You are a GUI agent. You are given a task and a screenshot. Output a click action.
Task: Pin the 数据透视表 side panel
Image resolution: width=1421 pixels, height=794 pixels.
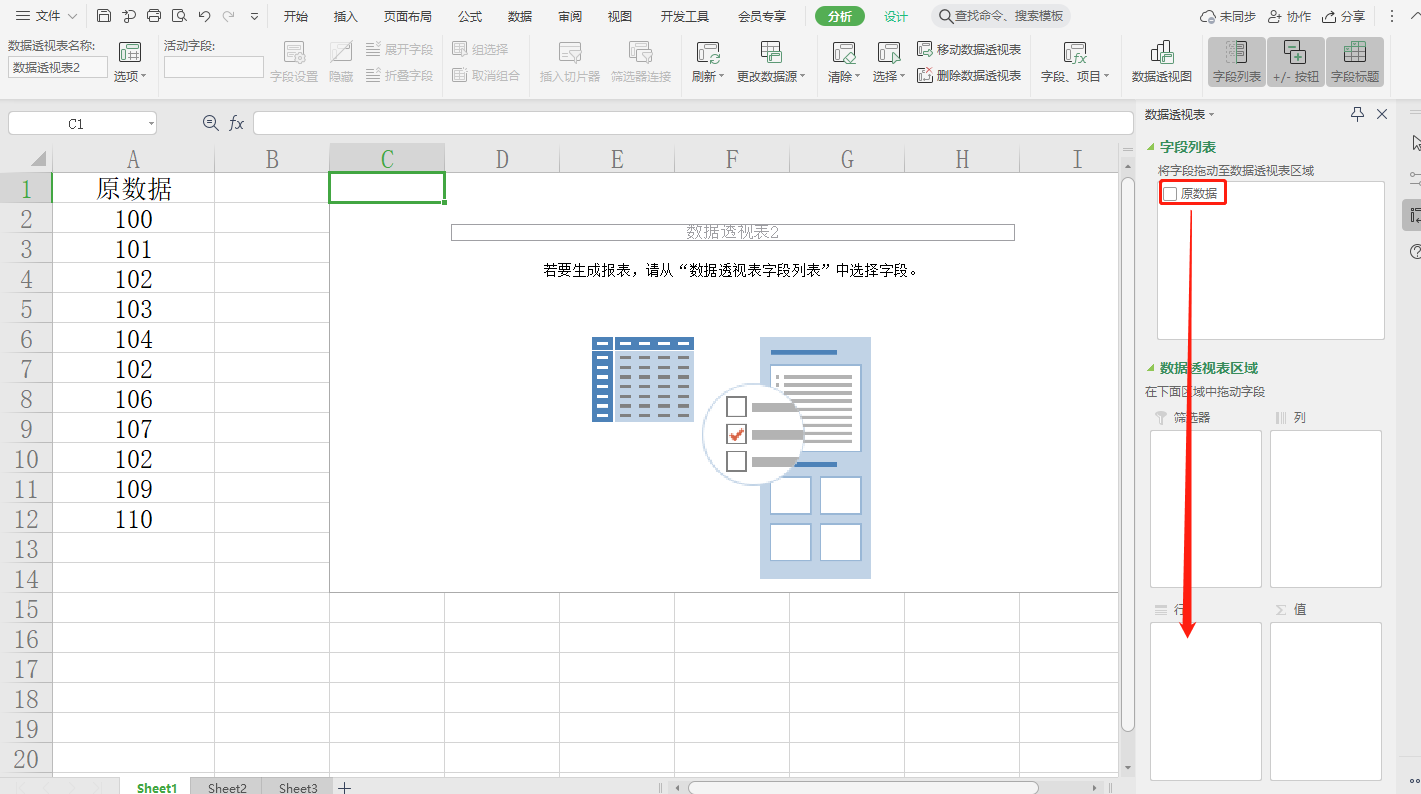coord(1357,114)
